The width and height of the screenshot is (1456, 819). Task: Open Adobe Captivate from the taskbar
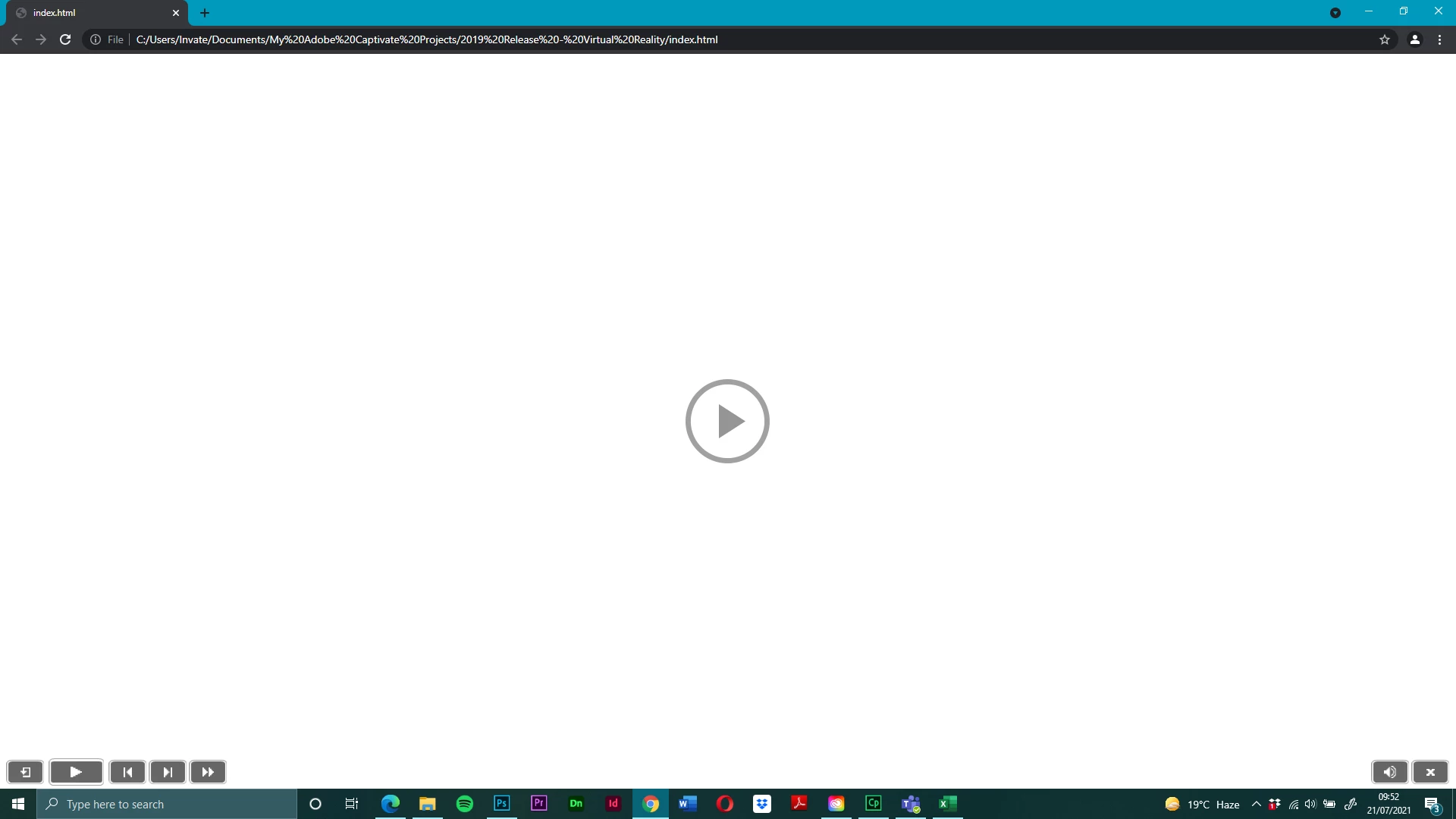(874, 804)
